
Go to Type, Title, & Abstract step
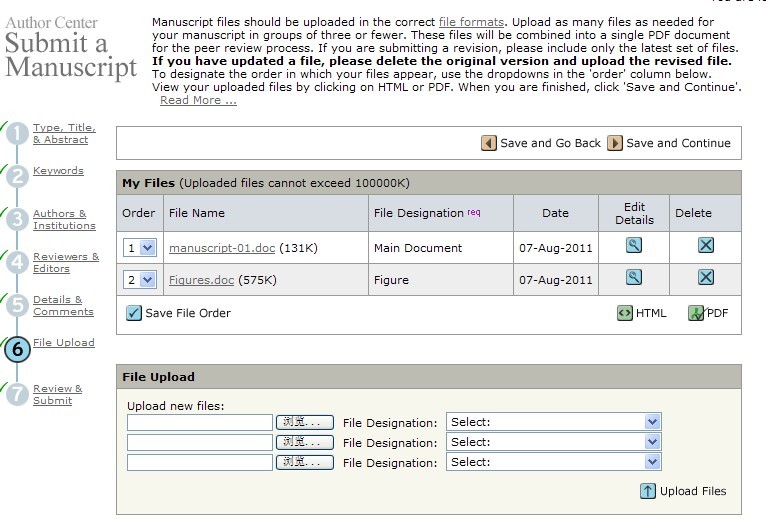point(63,134)
